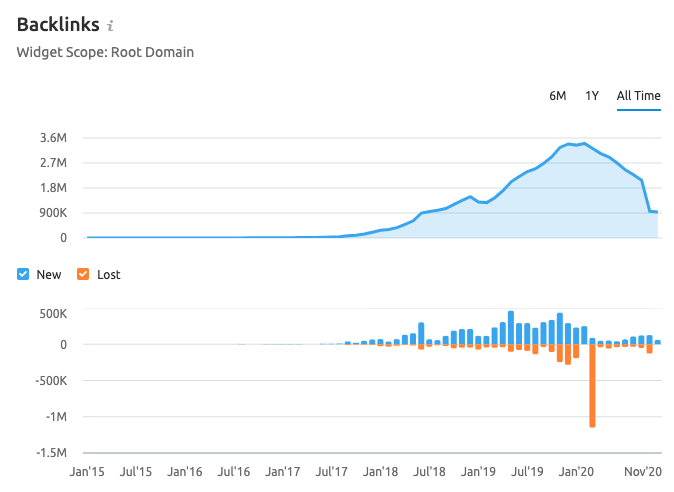Click the Jul'19 date label

527,472
